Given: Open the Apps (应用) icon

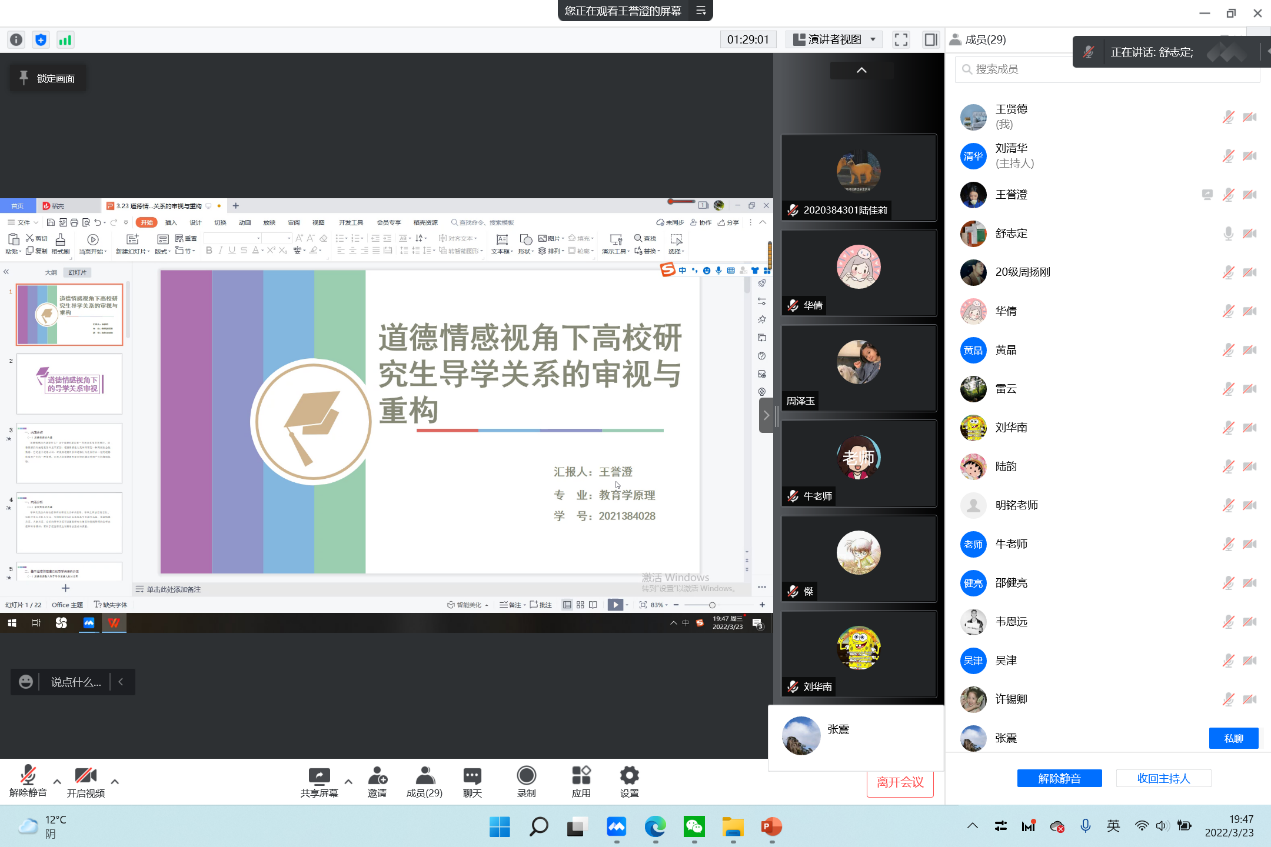Looking at the screenshot, I should pyautogui.click(x=581, y=777).
